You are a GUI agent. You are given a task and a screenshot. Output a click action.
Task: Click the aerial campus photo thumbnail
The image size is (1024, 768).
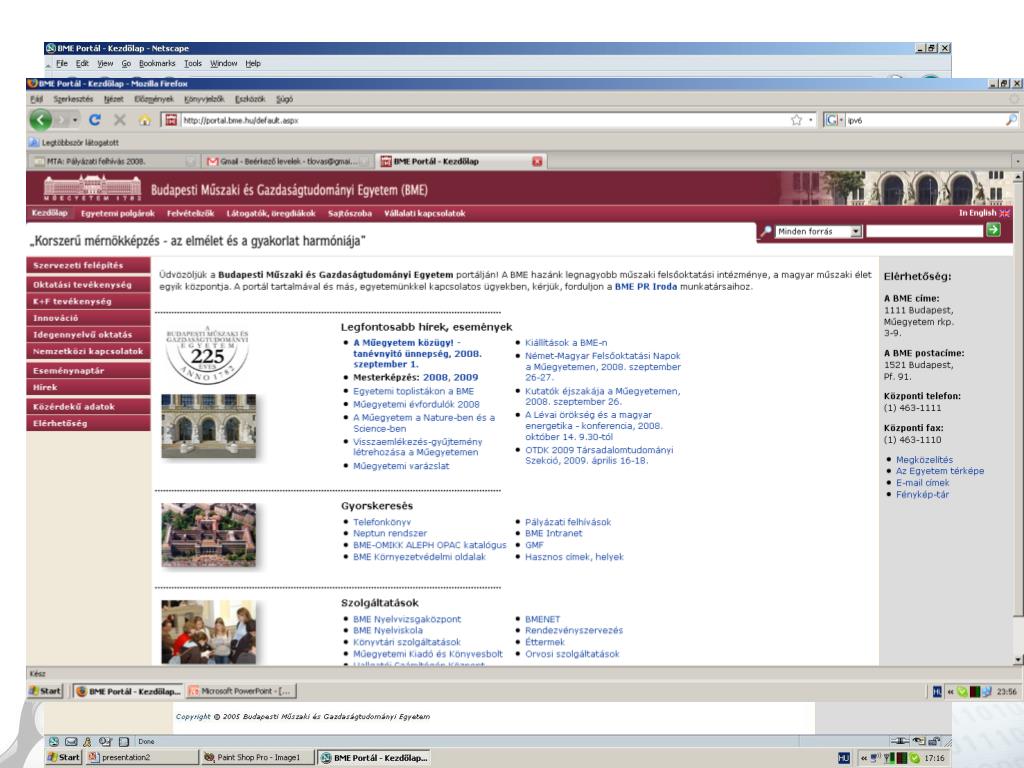tap(208, 534)
